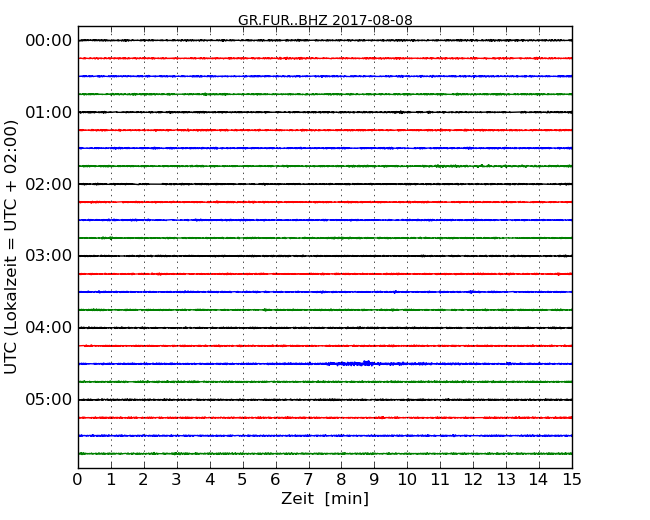This screenshot has height=520, width=650.
Task: Click x-axis tick label 7
Action: coord(308,480)
